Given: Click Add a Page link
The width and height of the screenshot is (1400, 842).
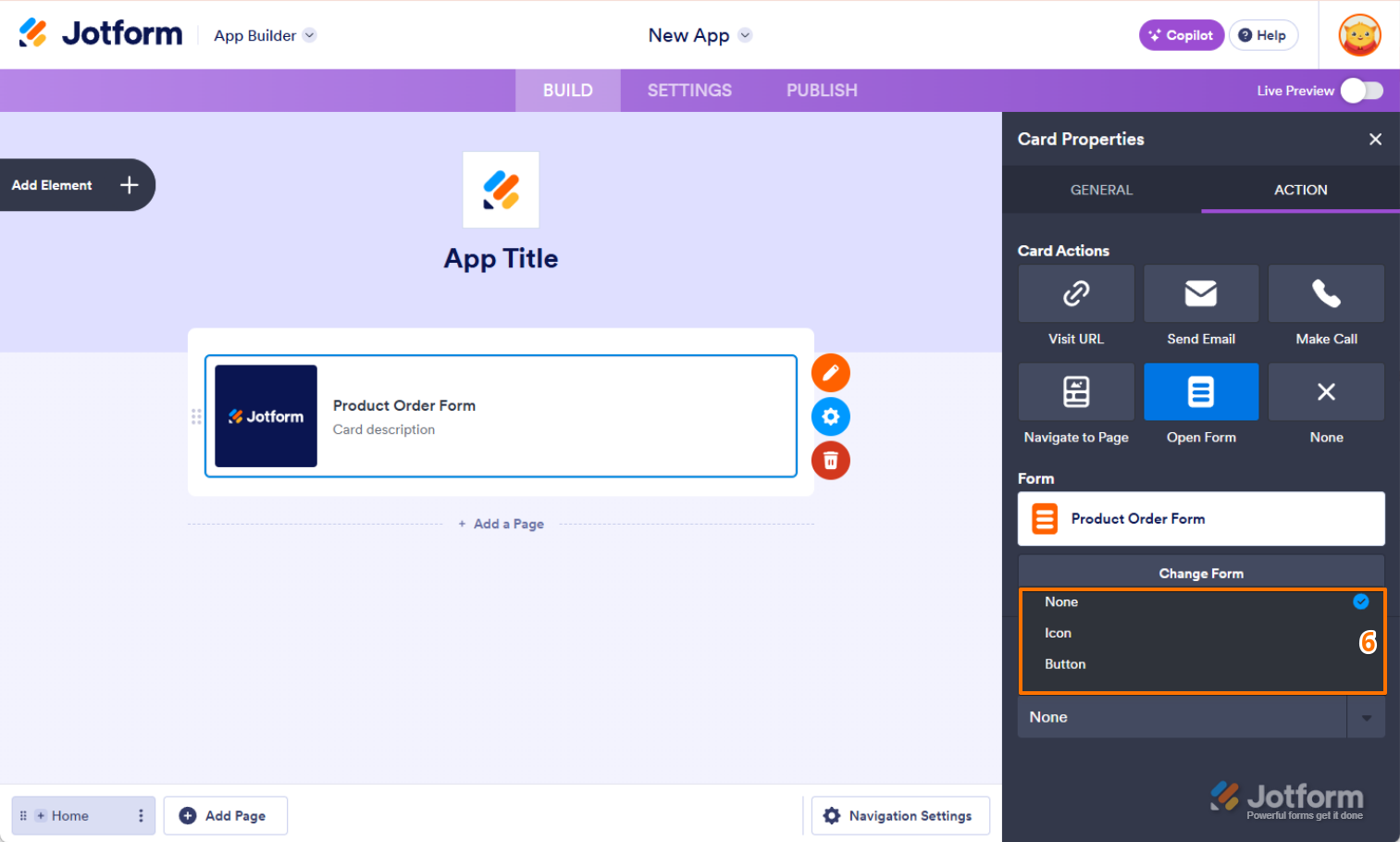Looking at the screenshot, I should click(501, 524).
